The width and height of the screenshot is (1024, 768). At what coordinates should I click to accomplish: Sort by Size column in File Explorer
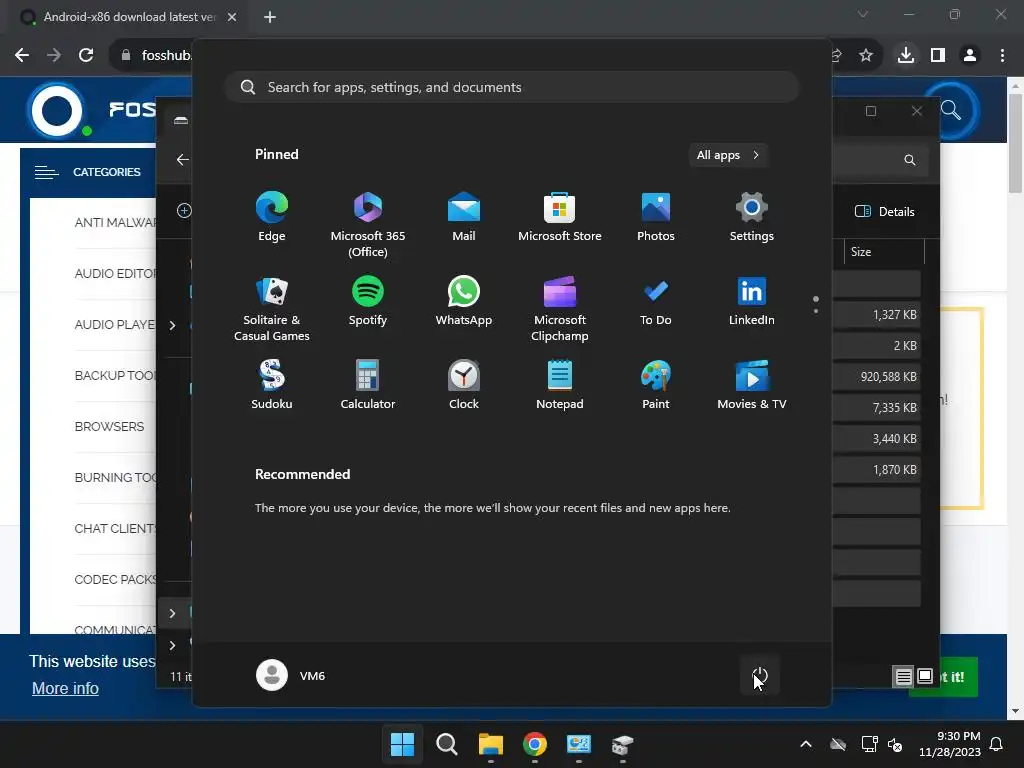click(x=884, y=251)
